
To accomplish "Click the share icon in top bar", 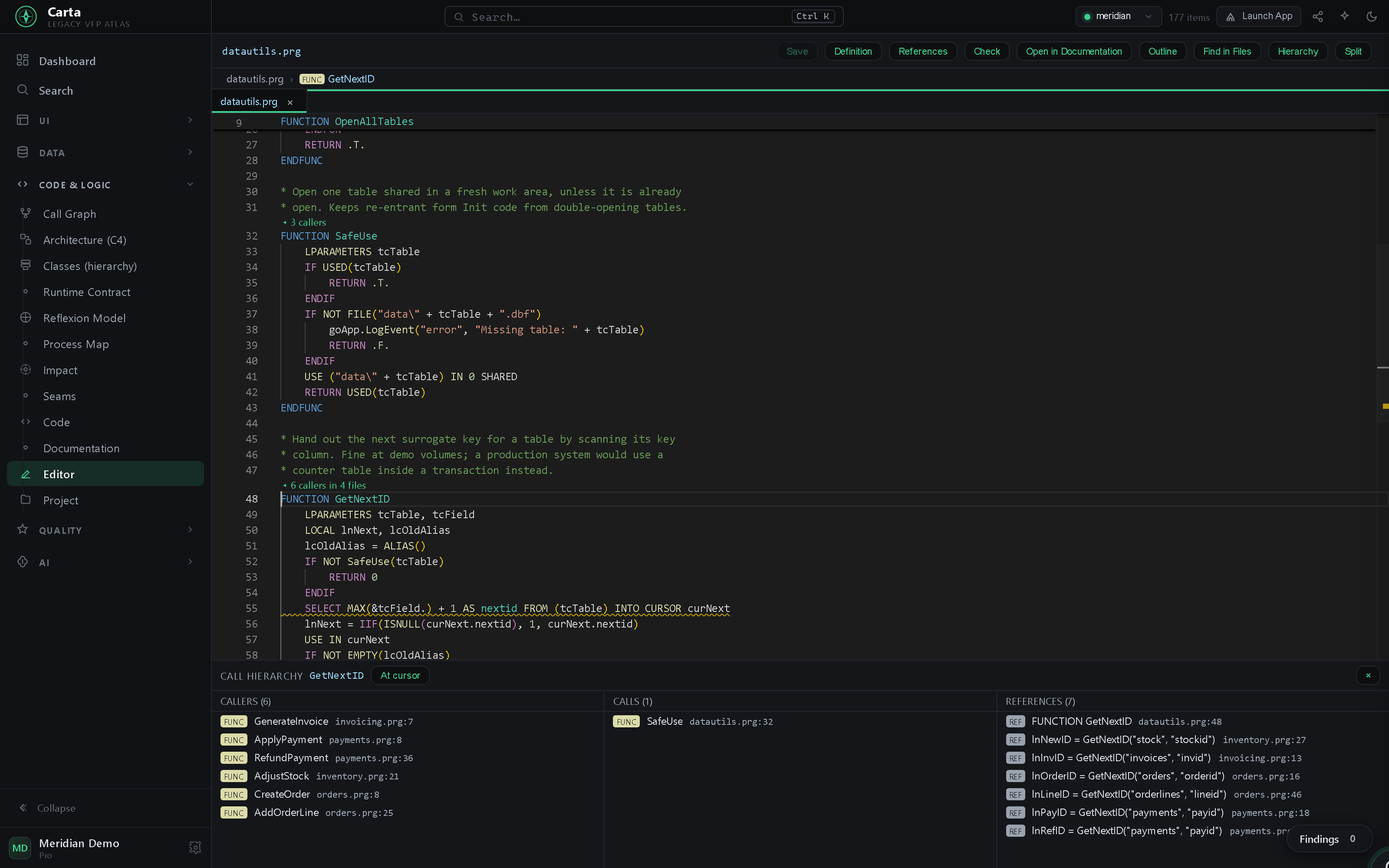I will (x=1318, y=16).
